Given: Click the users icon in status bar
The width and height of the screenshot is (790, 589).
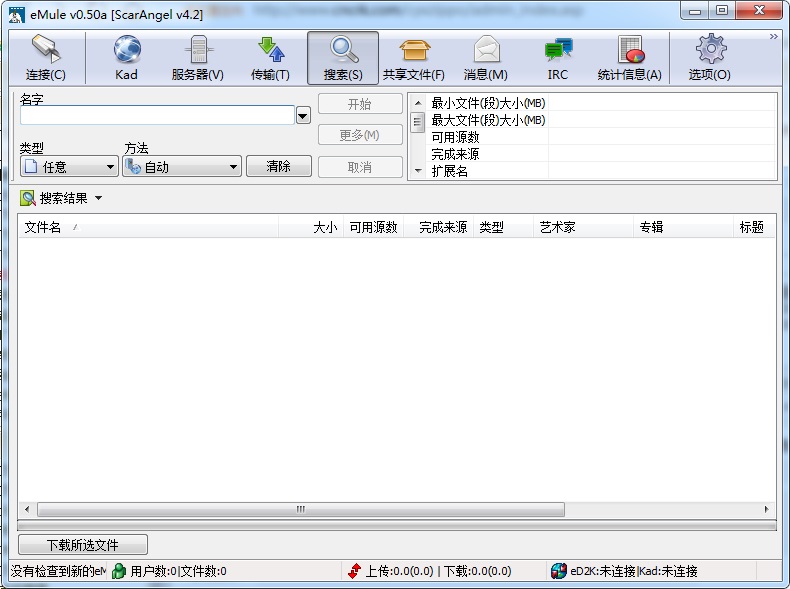Looking at the screenshot, I should pos(119,571).
